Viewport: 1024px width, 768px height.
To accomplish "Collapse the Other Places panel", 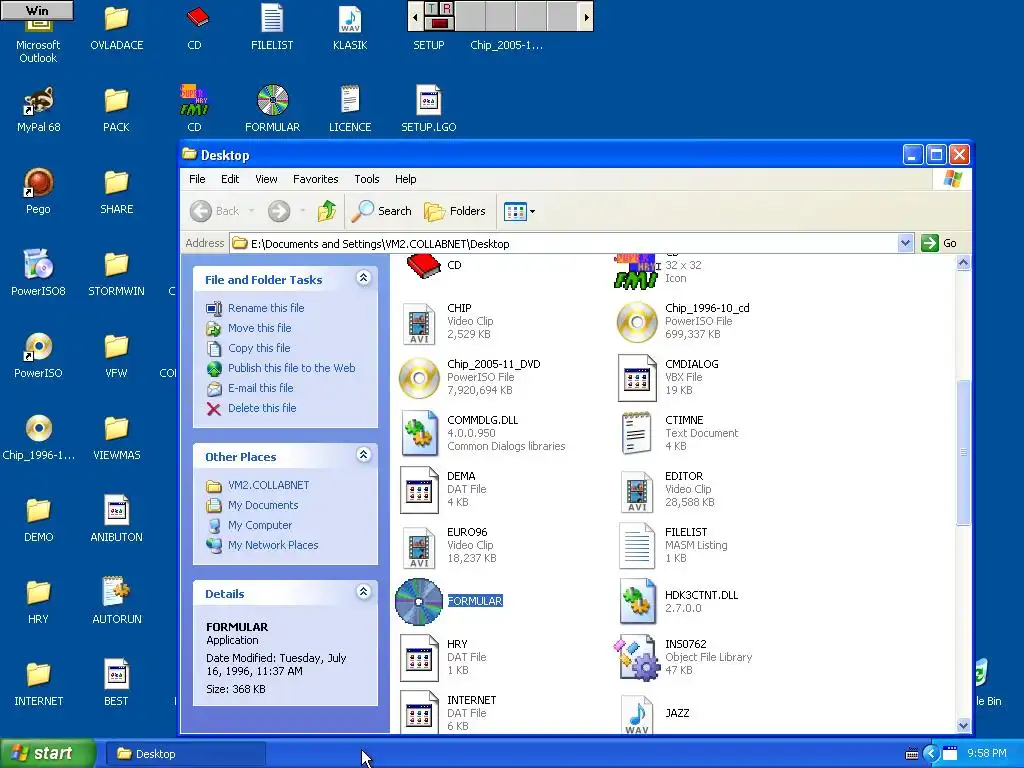I will coord(364,455).
